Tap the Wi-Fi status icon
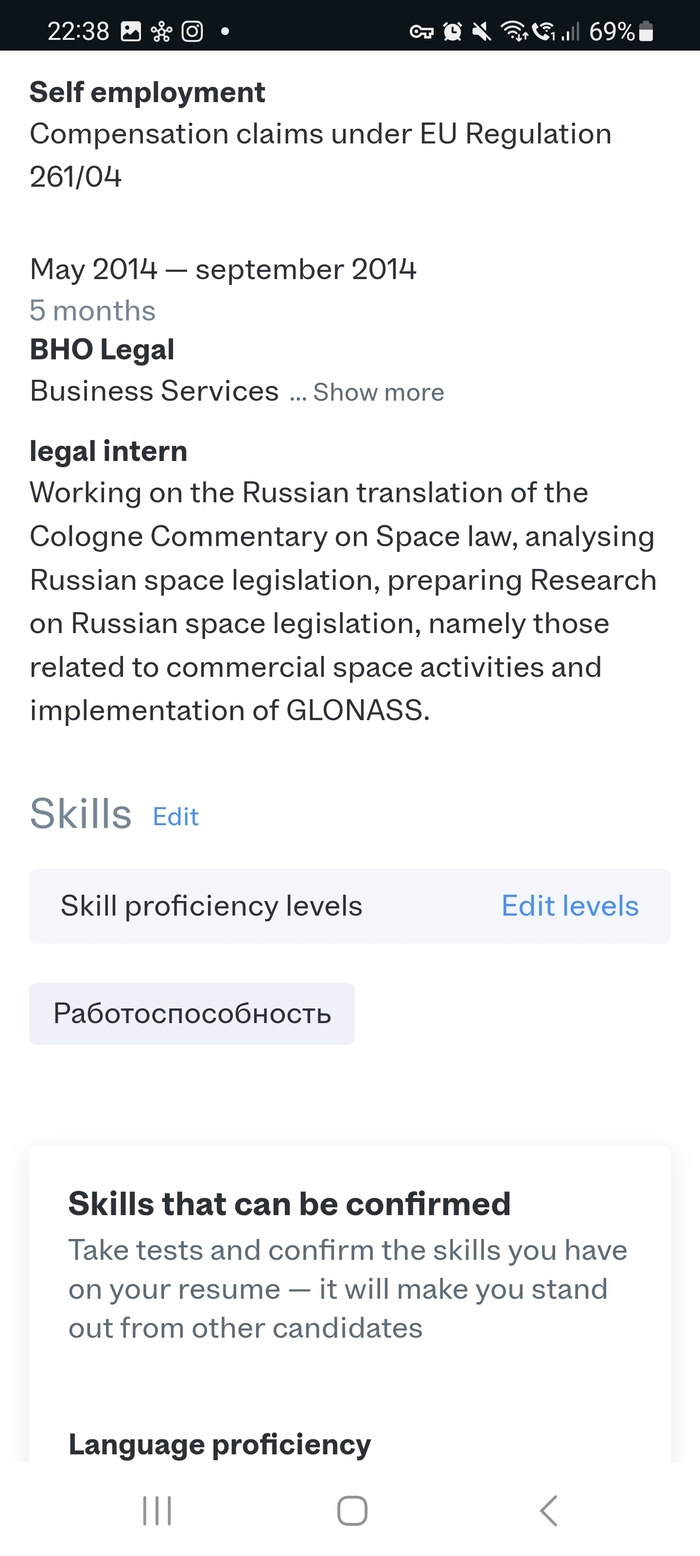The width and height of the screenshot is (700, 1556). (x=514, y=32)
